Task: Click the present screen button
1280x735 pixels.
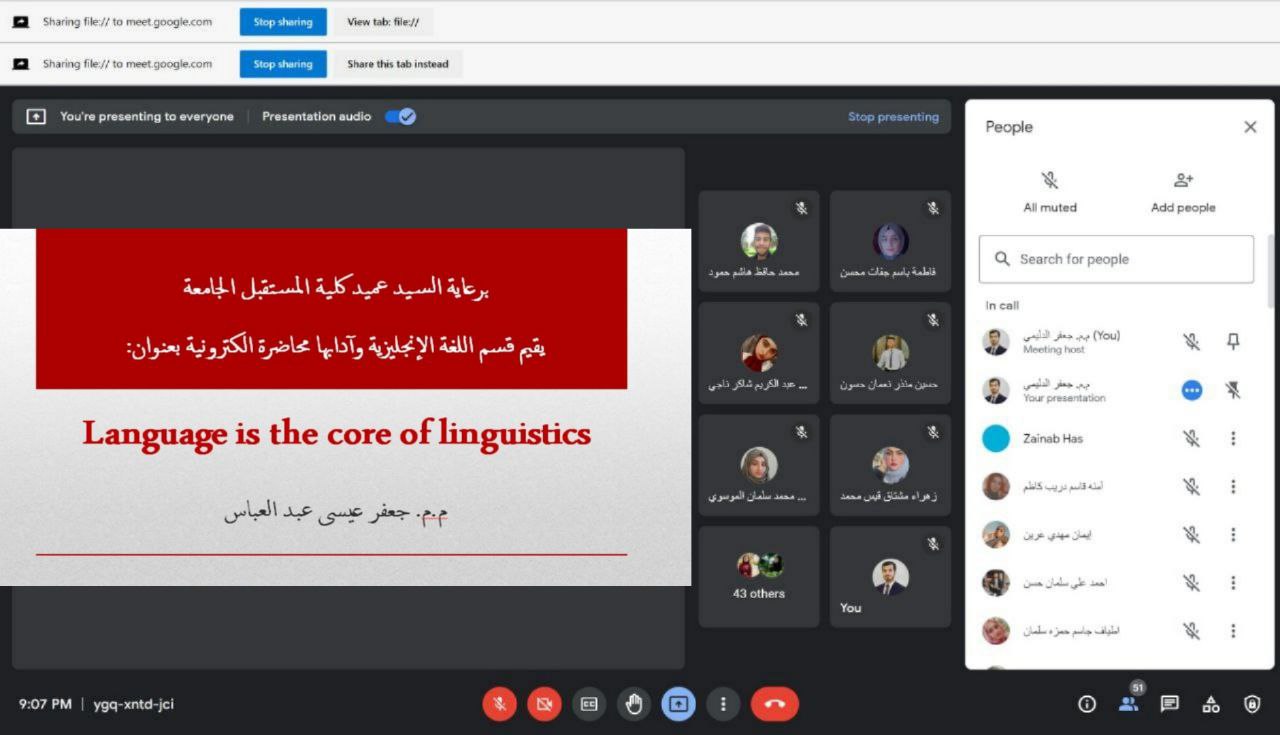Action: pos(678,704)
